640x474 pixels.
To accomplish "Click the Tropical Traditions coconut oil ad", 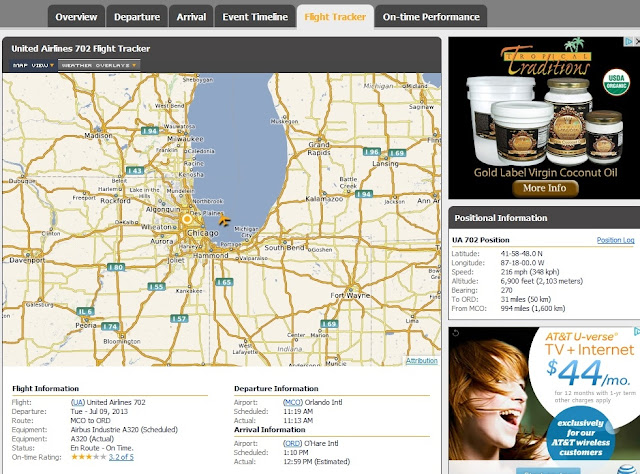I will [x=544, y=118].
